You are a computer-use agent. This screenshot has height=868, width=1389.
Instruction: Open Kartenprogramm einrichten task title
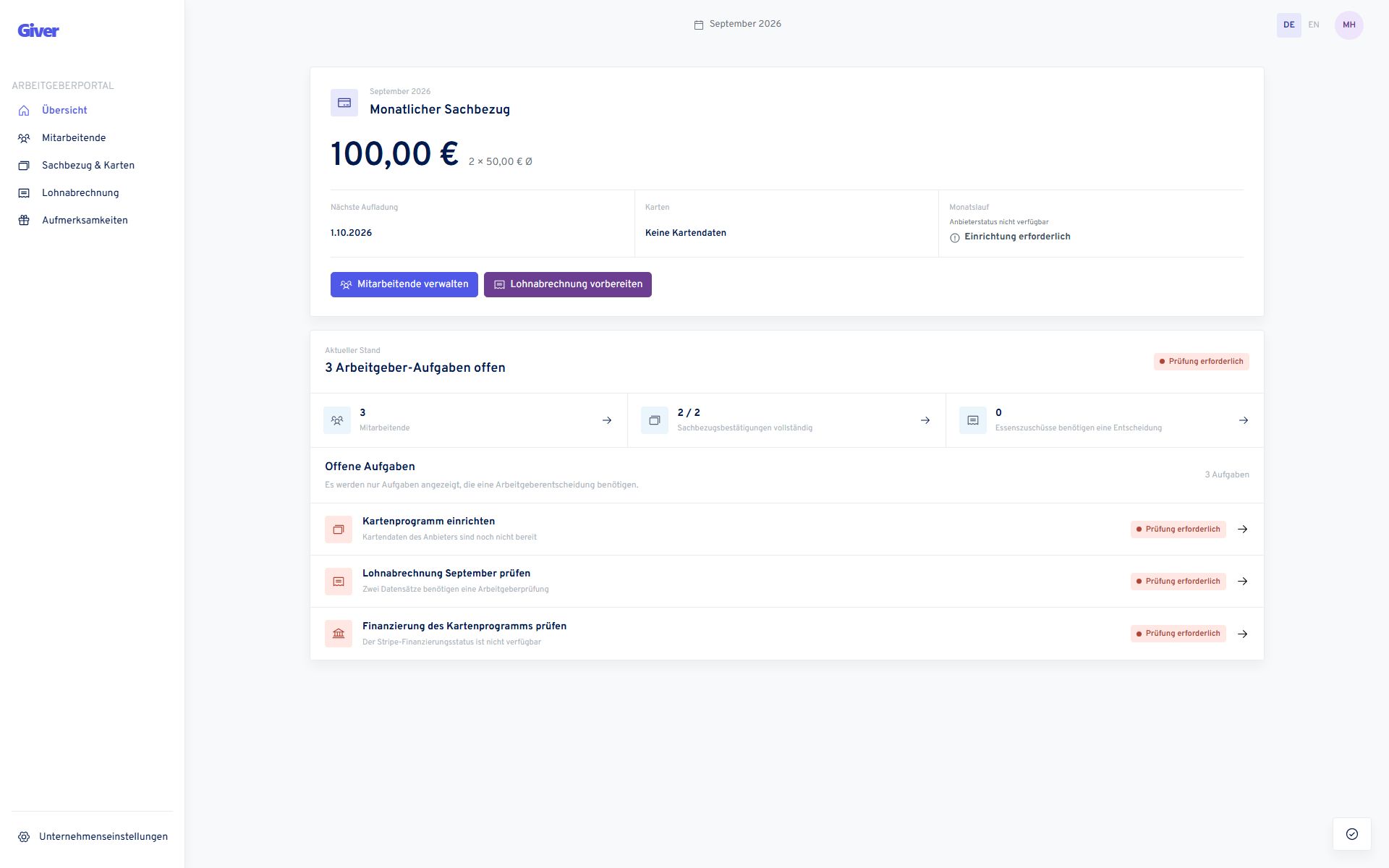pyautogui.click(x=428, y=521)
